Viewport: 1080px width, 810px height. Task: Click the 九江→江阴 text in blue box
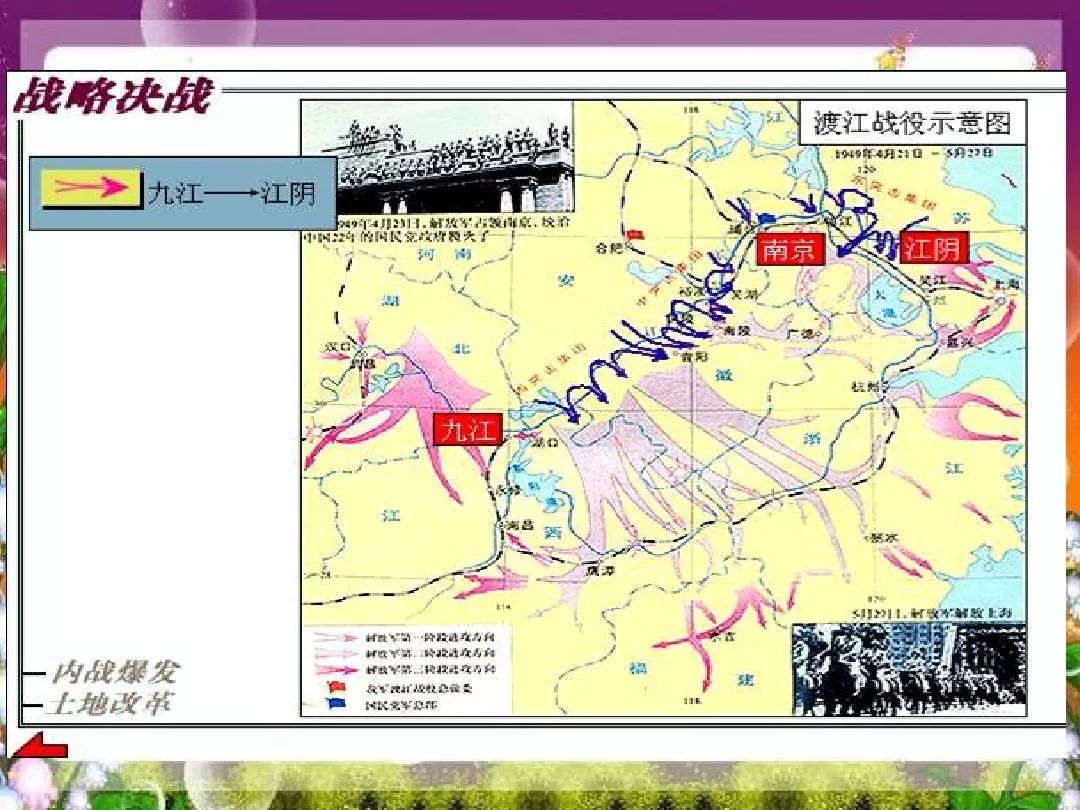(x=231, y=192)
